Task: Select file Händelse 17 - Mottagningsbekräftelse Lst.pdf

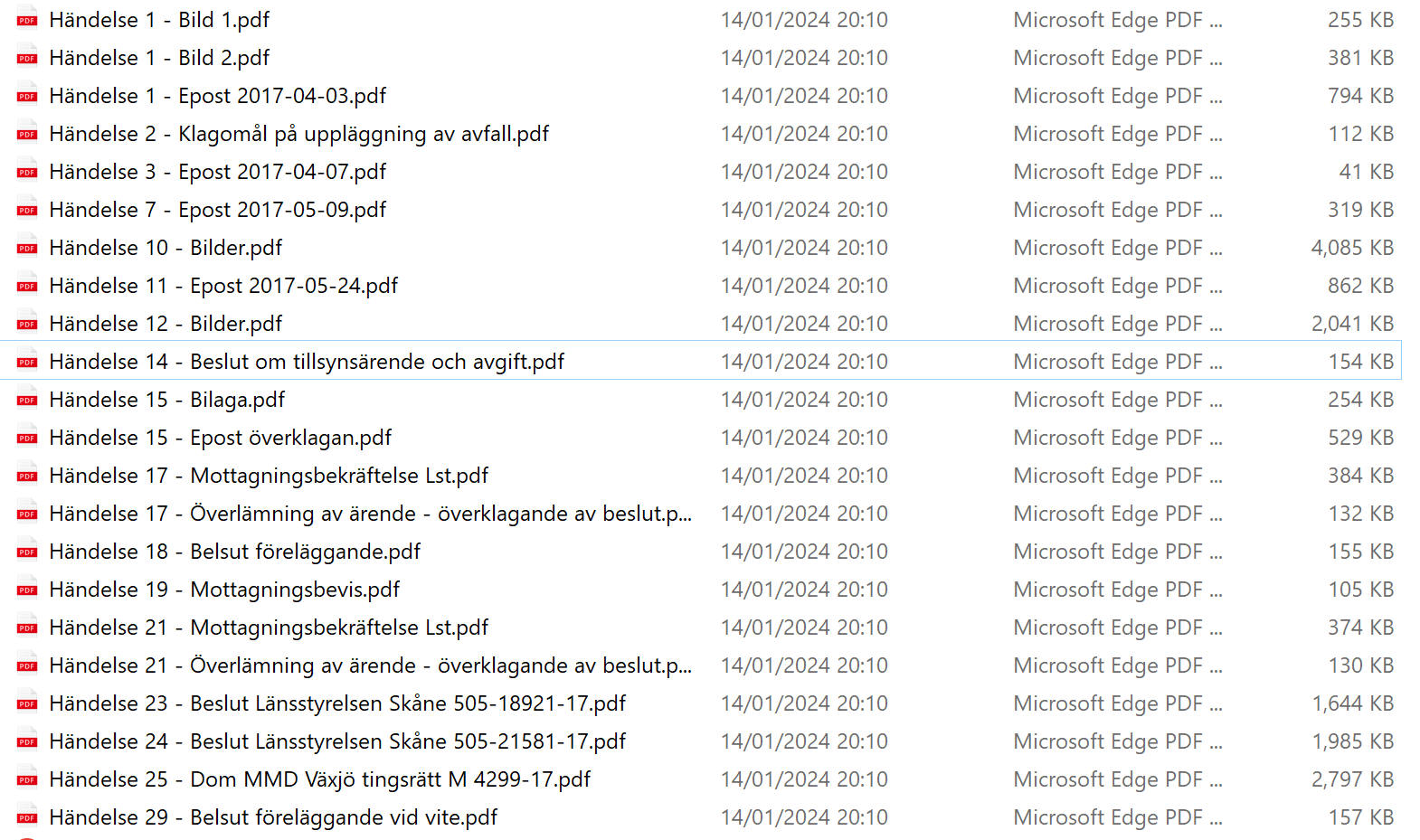Action: [269, 476]
